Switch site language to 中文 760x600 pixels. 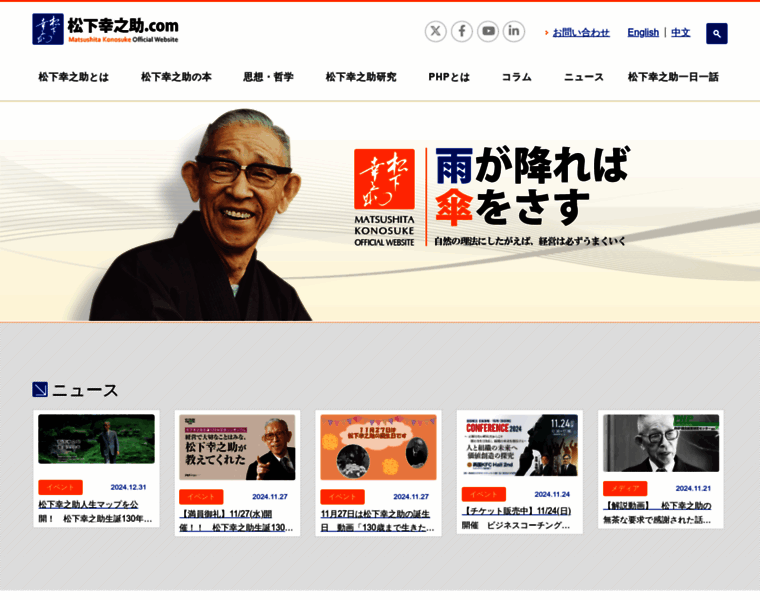(x=681, y=32)
